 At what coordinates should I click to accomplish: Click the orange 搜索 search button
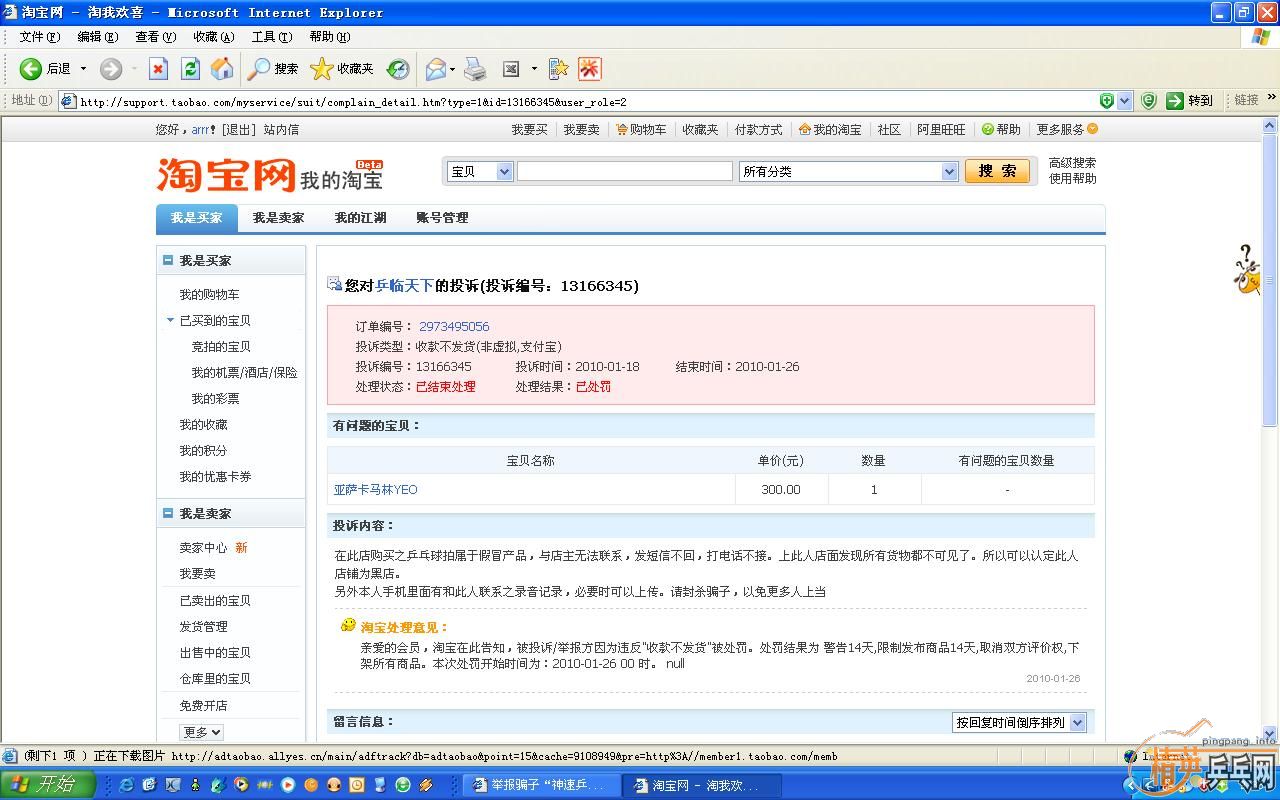point(996,171)
